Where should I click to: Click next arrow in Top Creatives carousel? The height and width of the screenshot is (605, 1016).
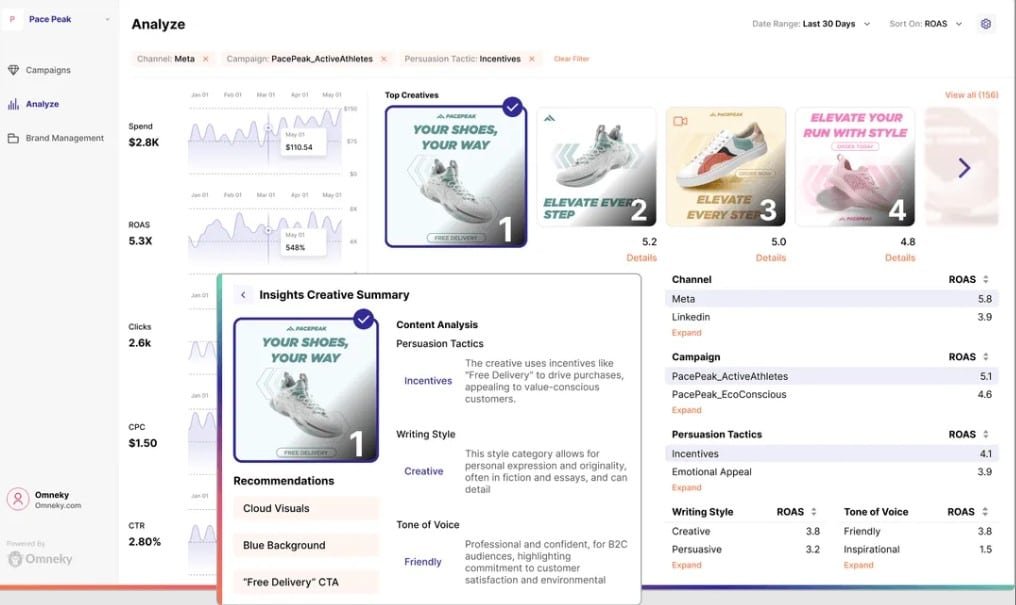coord(964,168)
